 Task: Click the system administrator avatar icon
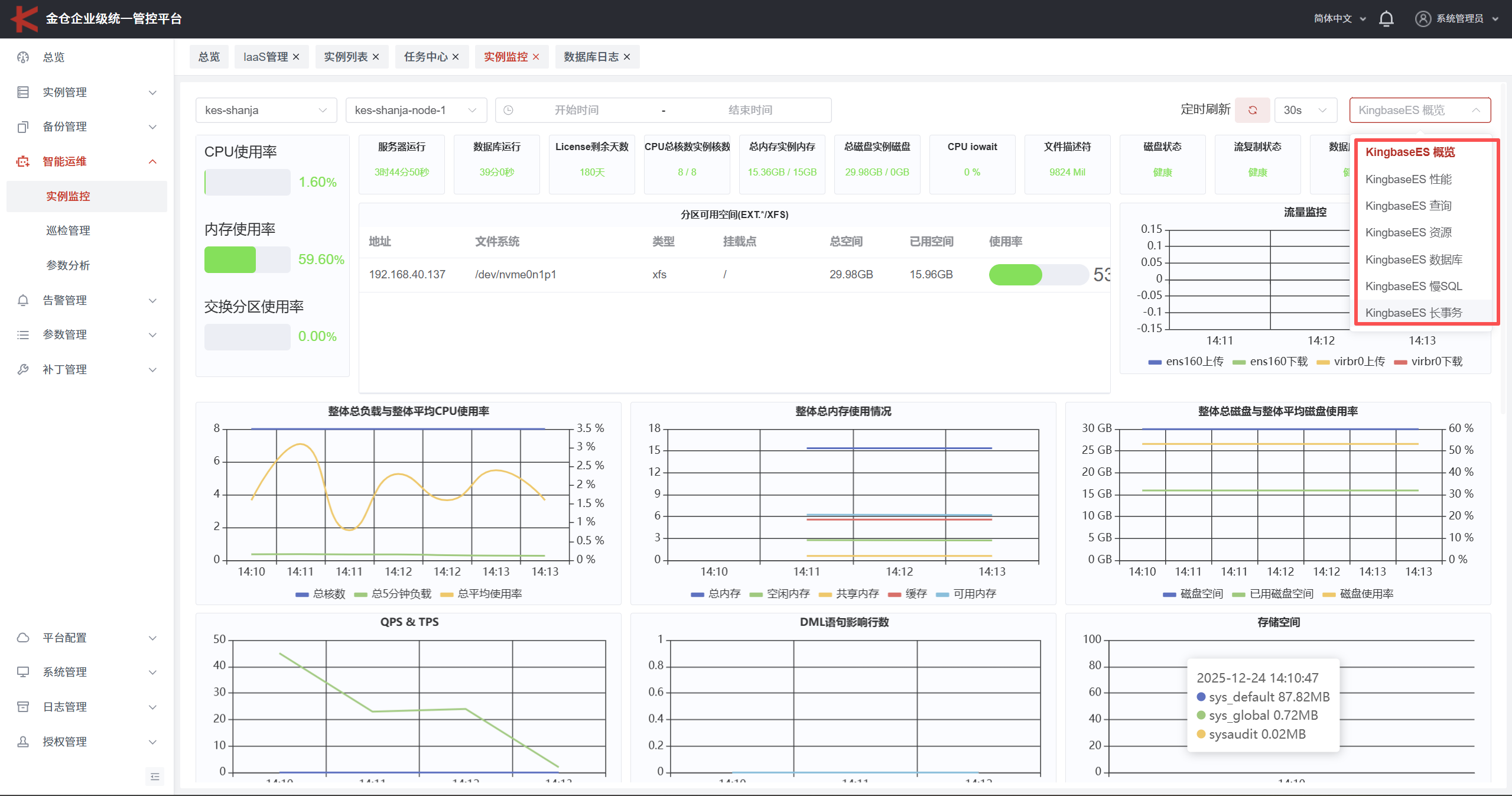(x=1422, y=19)
